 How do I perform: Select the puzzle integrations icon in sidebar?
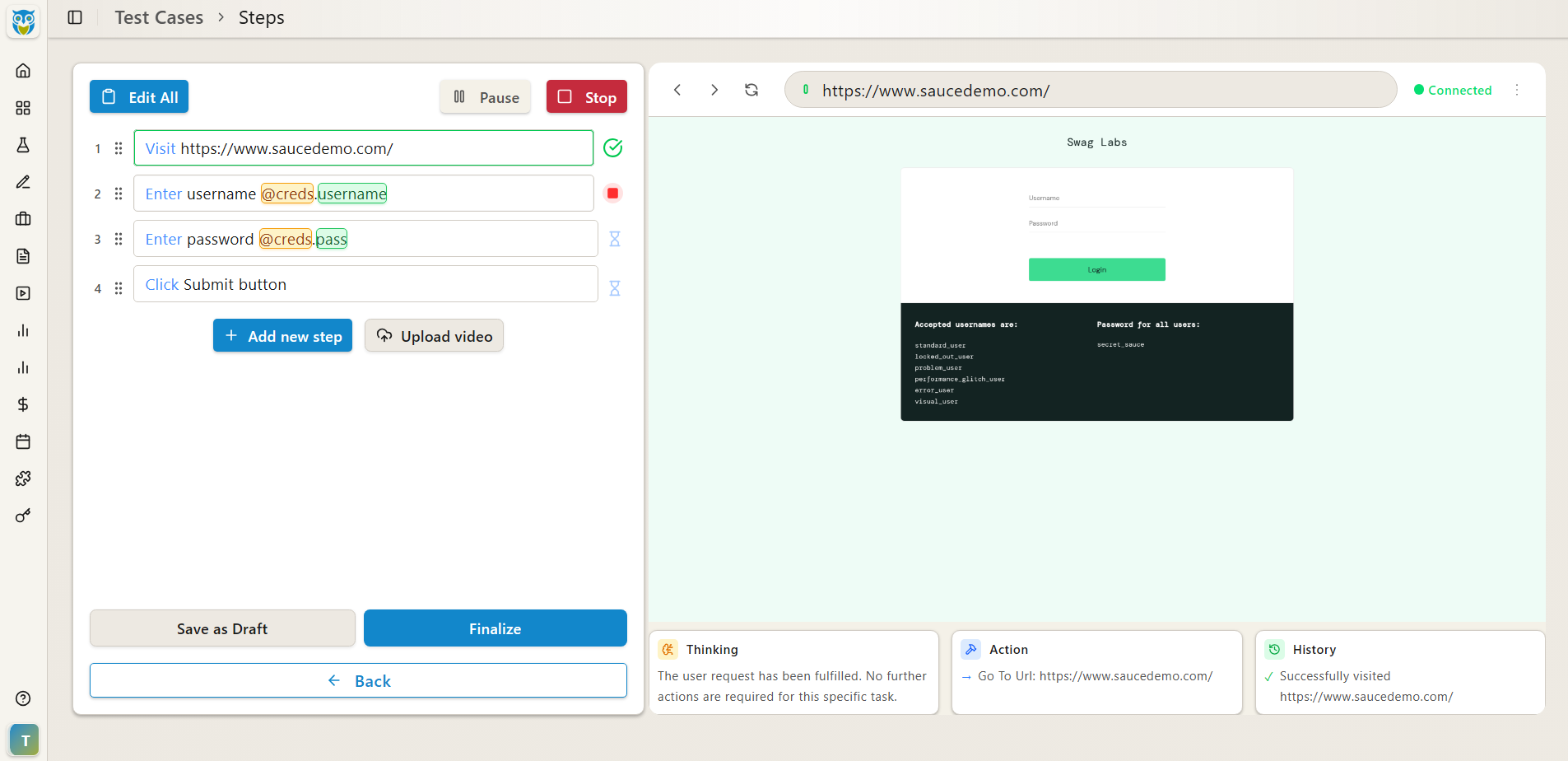(23, 479)
